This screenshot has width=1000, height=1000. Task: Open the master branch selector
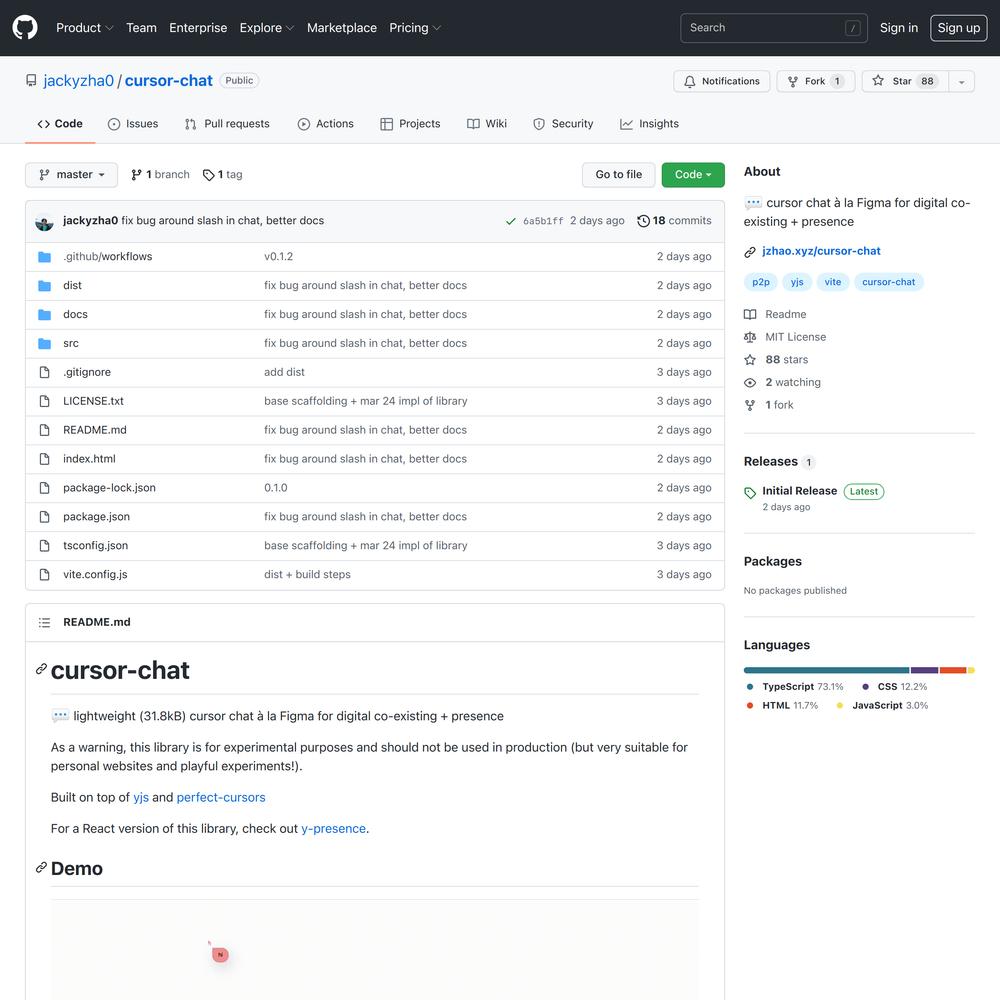(71, 175)
